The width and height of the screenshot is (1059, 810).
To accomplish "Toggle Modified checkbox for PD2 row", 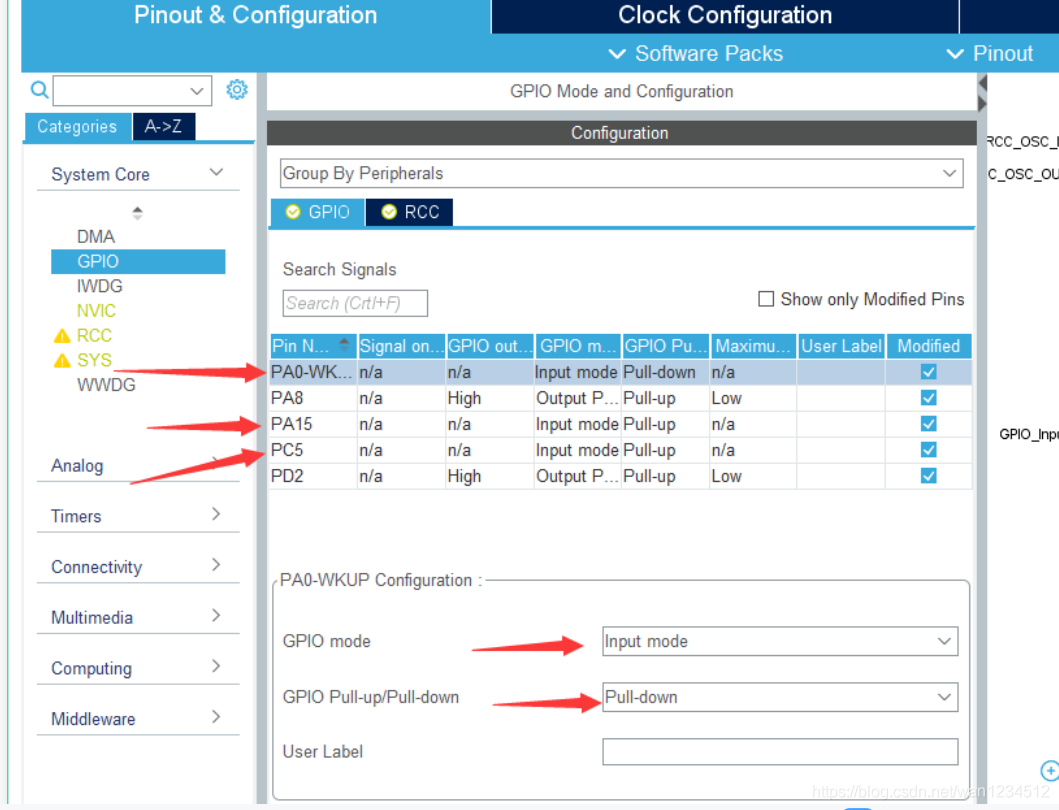I will pos(928,476).
